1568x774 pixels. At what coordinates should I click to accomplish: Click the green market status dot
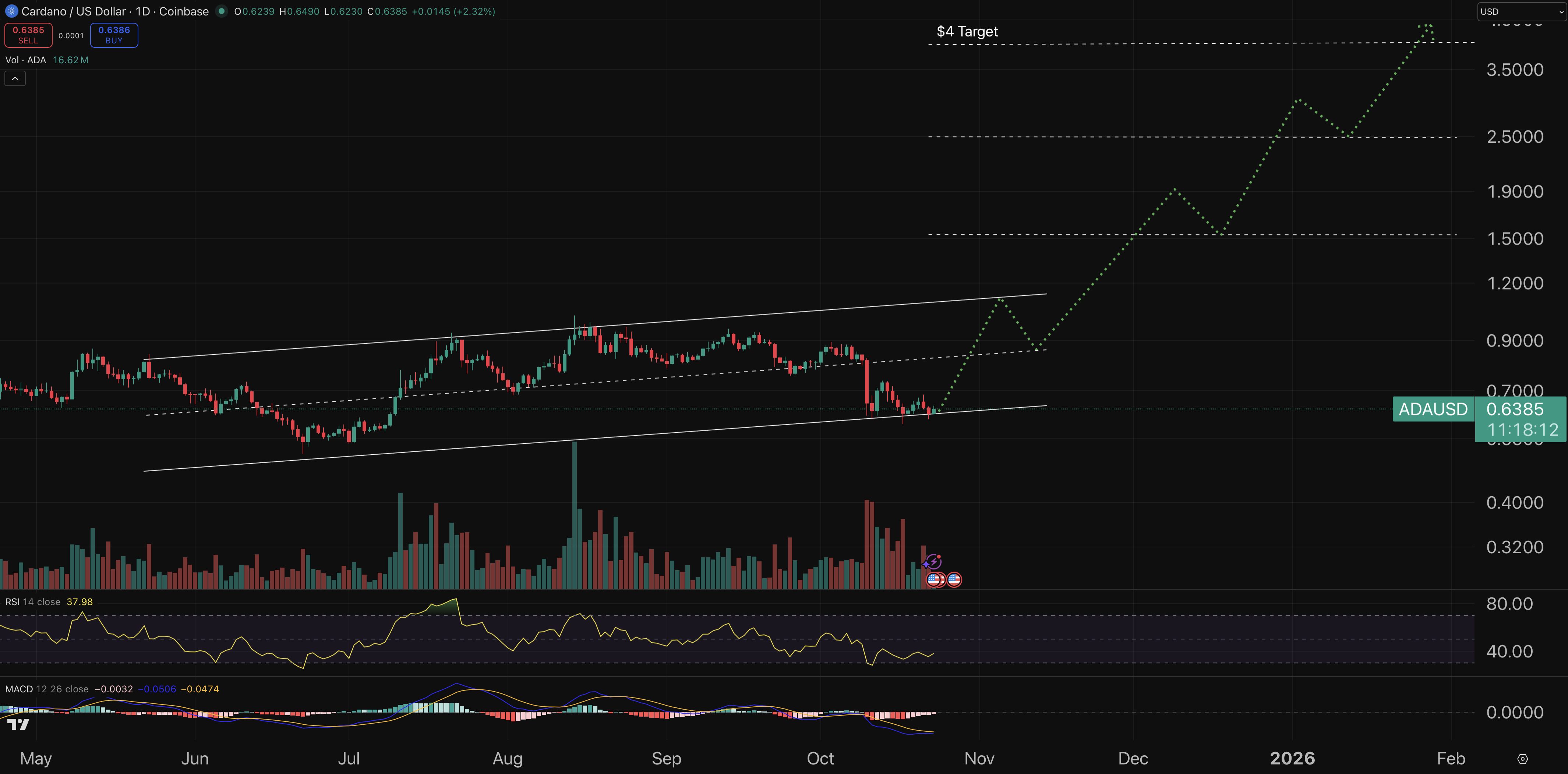click(x=222, y=11)
